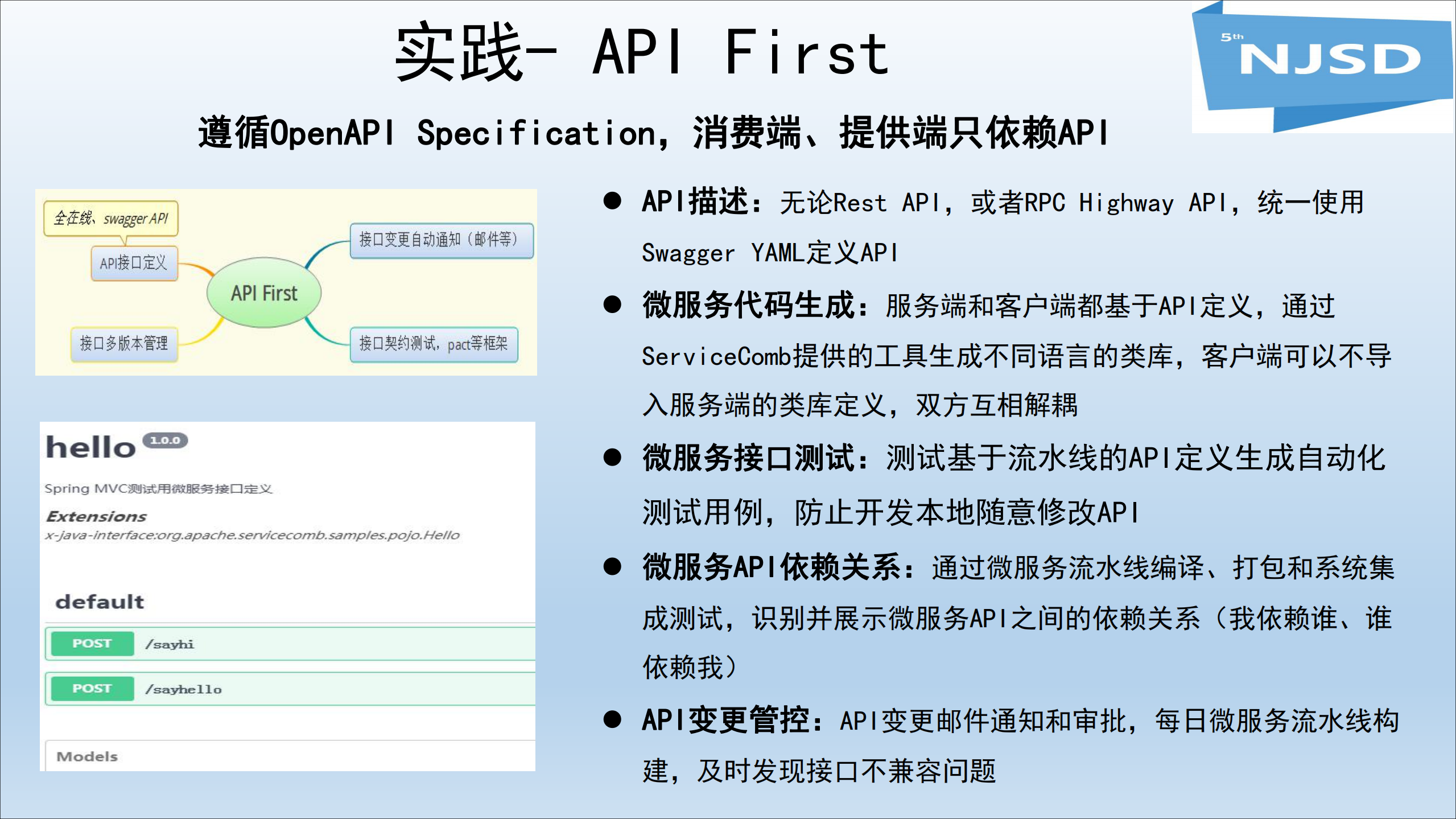The width and height of the screenshot is (1456, 819).
Task: Click the API接口定义 node in the mind map
Action: pyautogui.click(x=134, y=263)
